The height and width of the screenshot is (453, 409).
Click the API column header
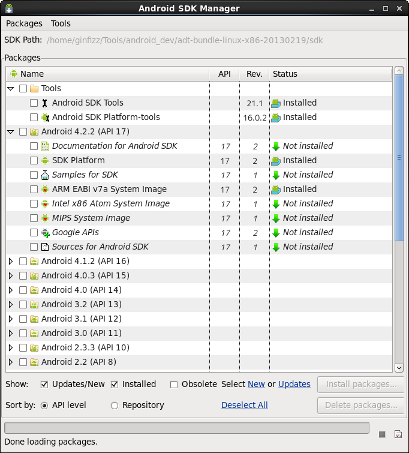(224, 74)
